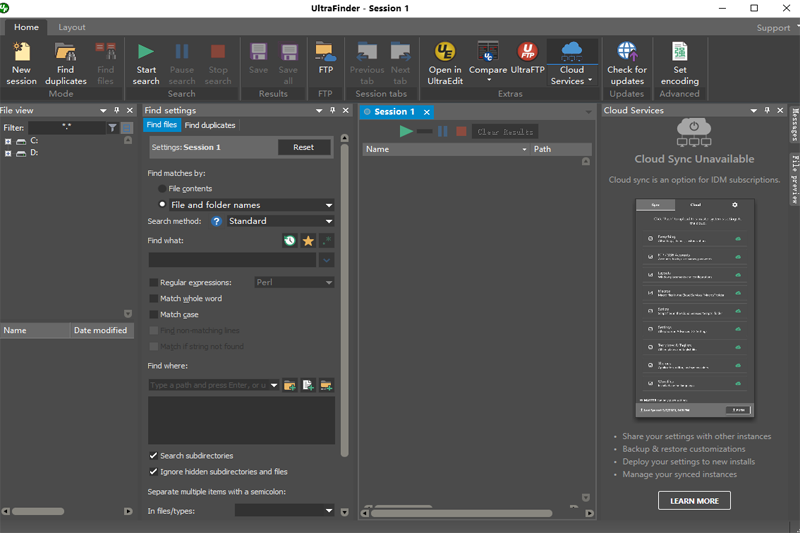Viewport: 800px width, 533px height.
Task: Pin the Find settings panel
Action: point(333,110)
